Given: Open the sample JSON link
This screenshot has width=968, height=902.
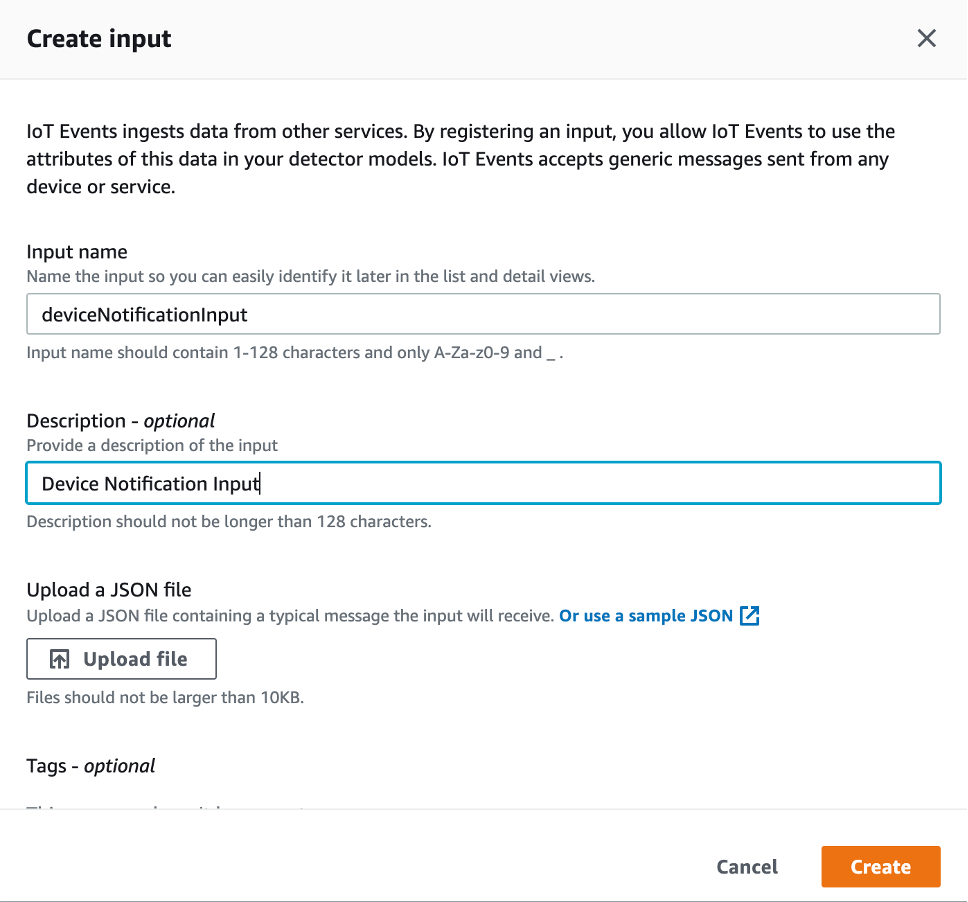Looking at the screenshot, I should click(x=645, y=616).
